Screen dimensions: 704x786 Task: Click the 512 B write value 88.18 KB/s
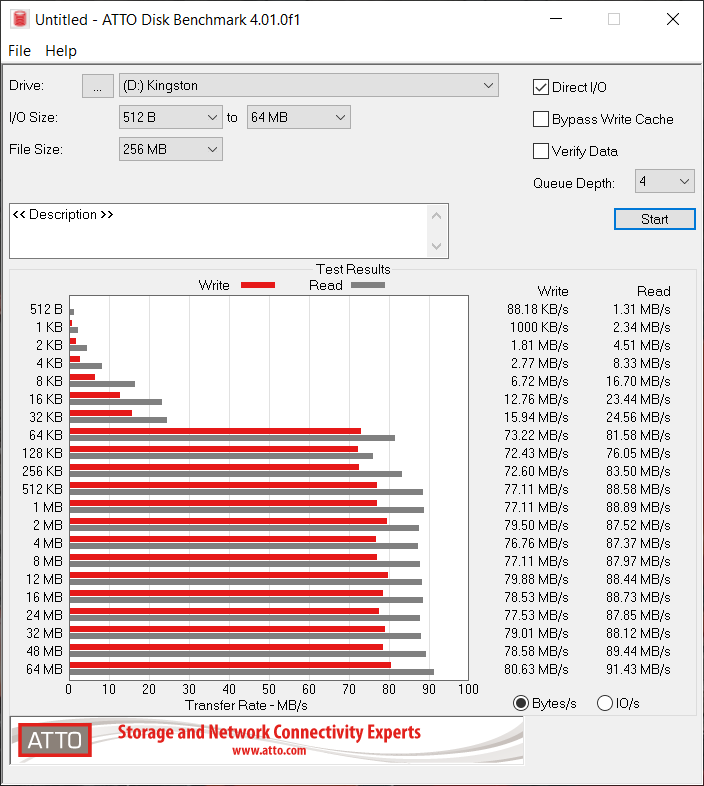coord(538,309)
